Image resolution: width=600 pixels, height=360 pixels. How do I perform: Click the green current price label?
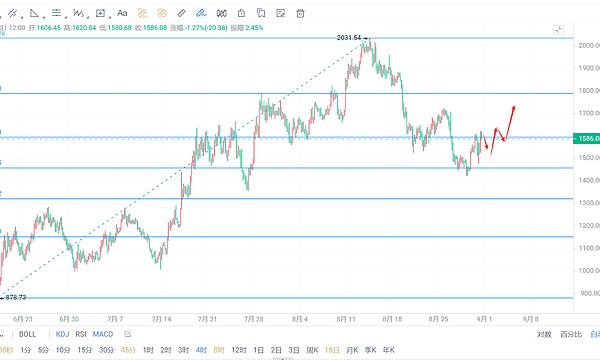586,138
